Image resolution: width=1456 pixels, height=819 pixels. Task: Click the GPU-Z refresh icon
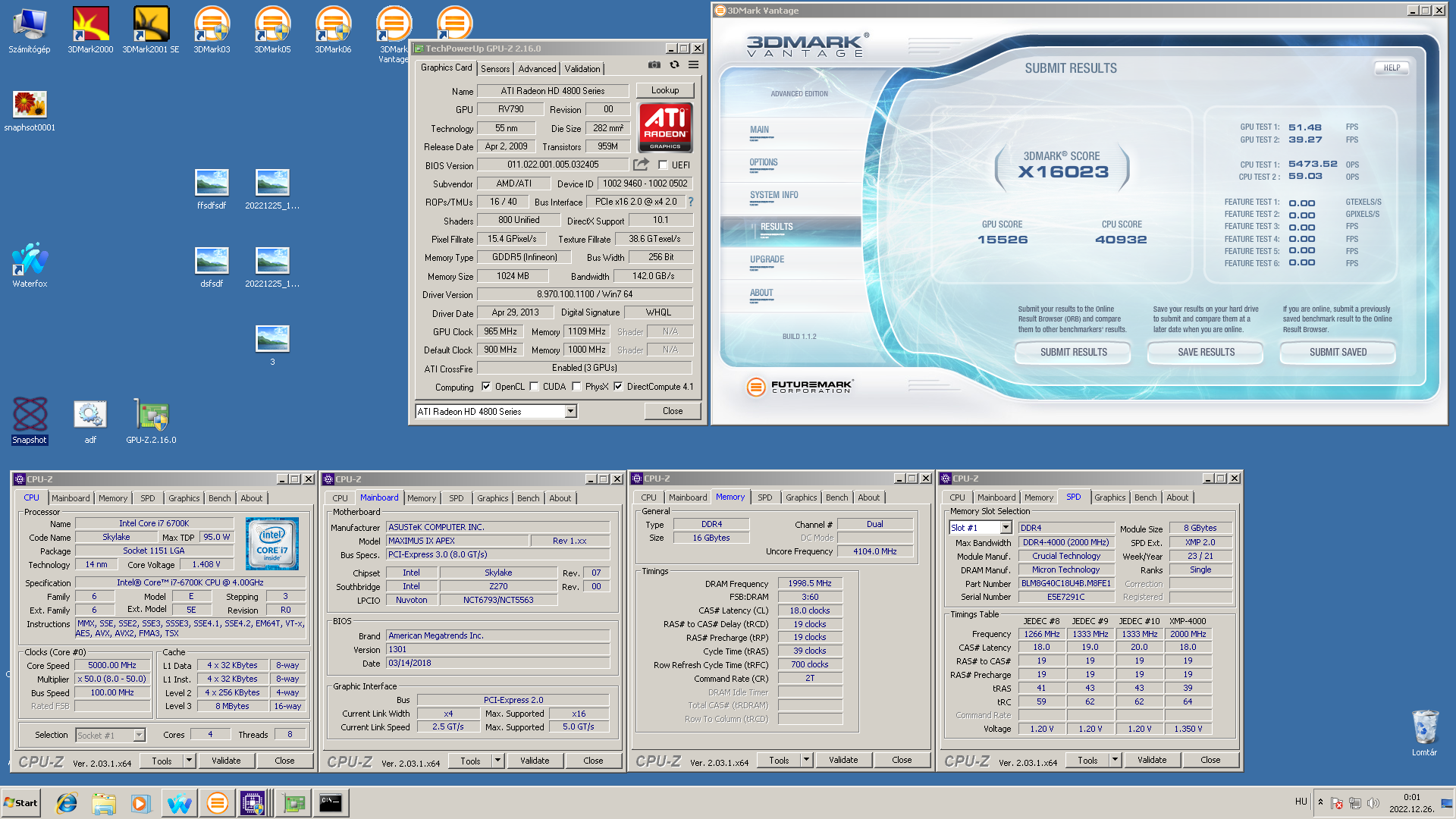tap(674, 65)
